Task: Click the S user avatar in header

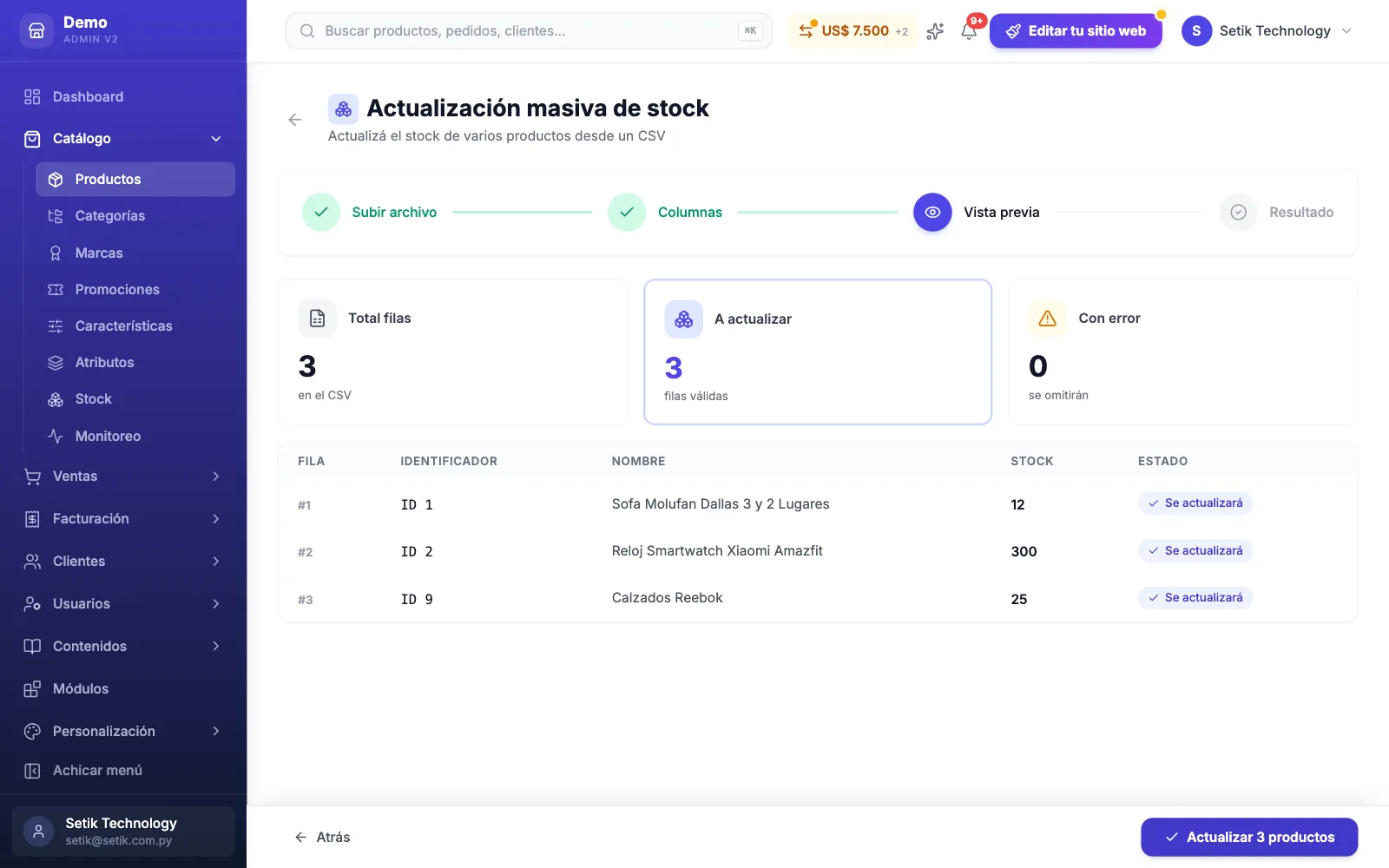Action: [x=1196, y=31]
